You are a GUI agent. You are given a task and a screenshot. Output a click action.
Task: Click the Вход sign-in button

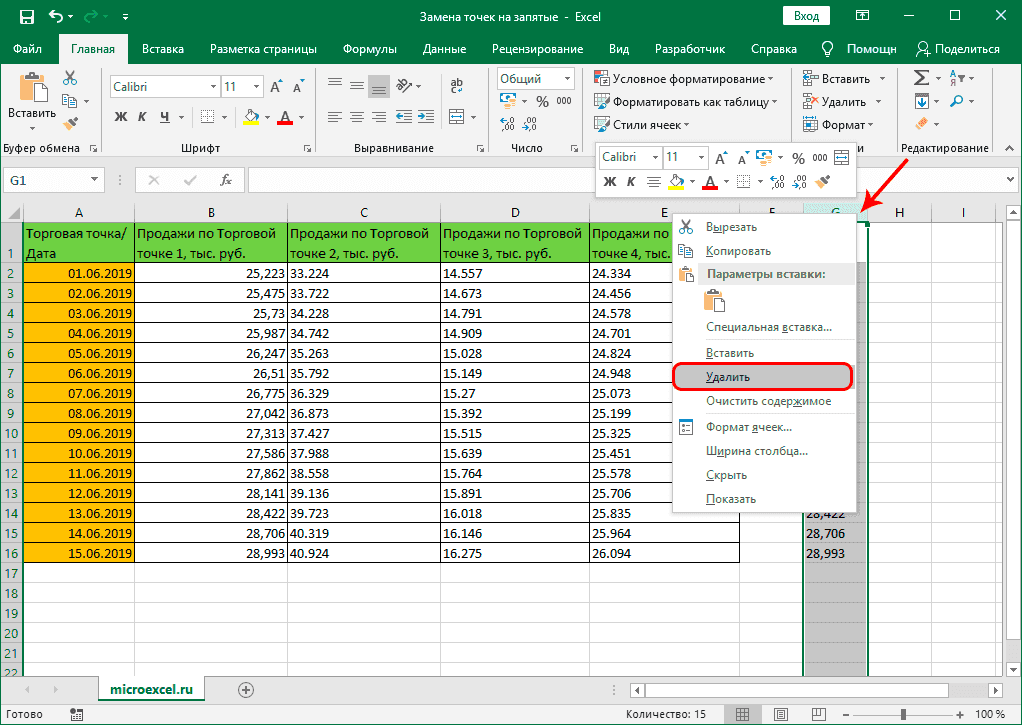[x=806, y=17]
